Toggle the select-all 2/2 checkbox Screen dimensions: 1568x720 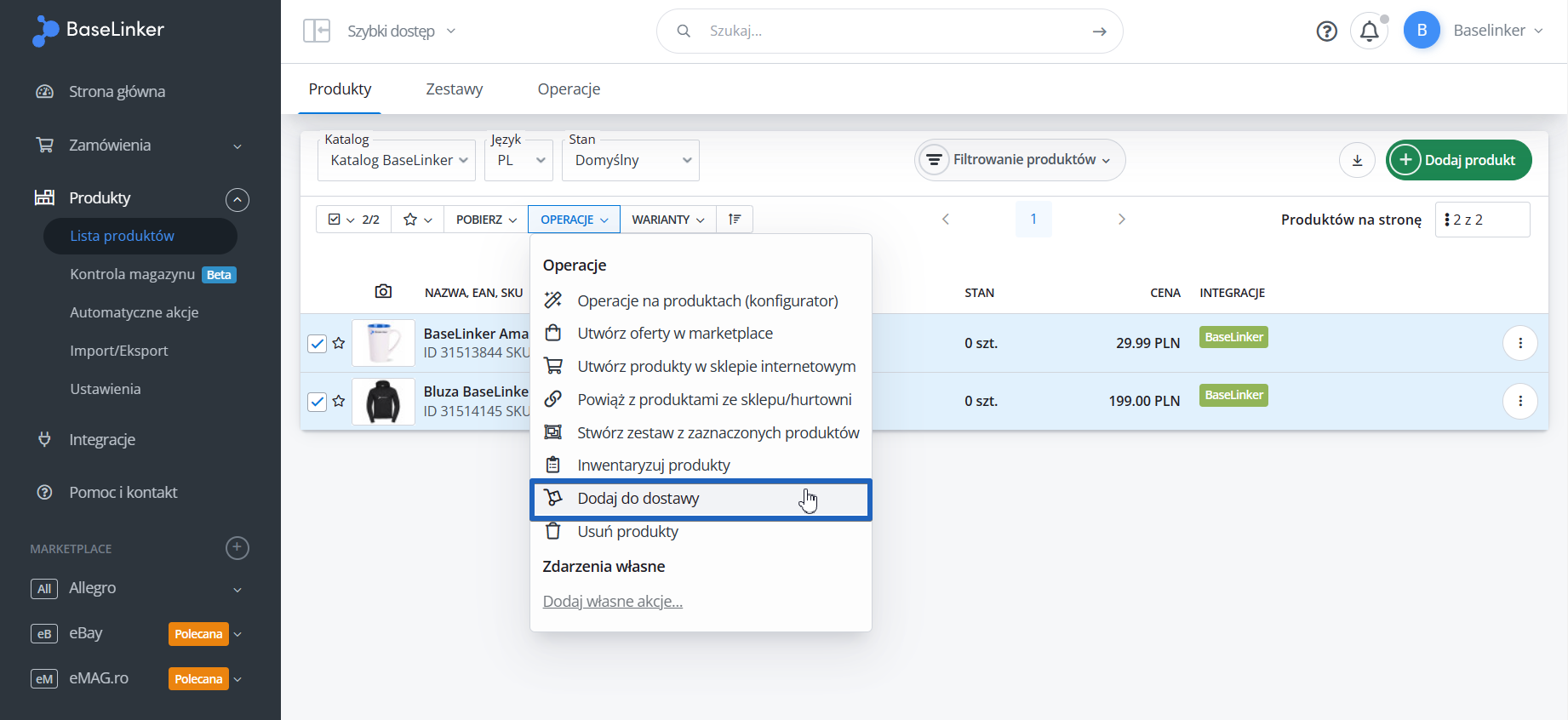click(x=334, y=220)
